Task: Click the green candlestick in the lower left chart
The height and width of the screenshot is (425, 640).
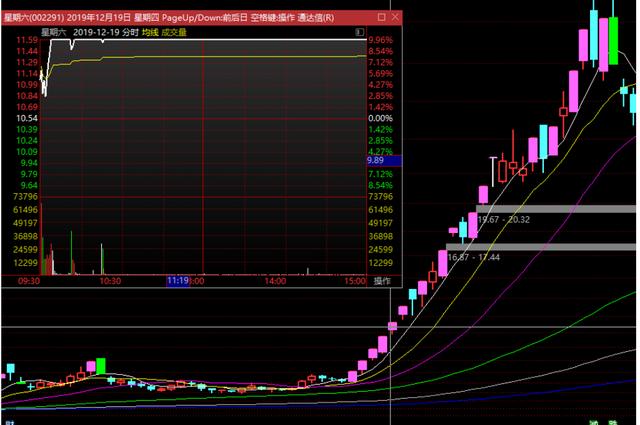Action: [100, 365]
